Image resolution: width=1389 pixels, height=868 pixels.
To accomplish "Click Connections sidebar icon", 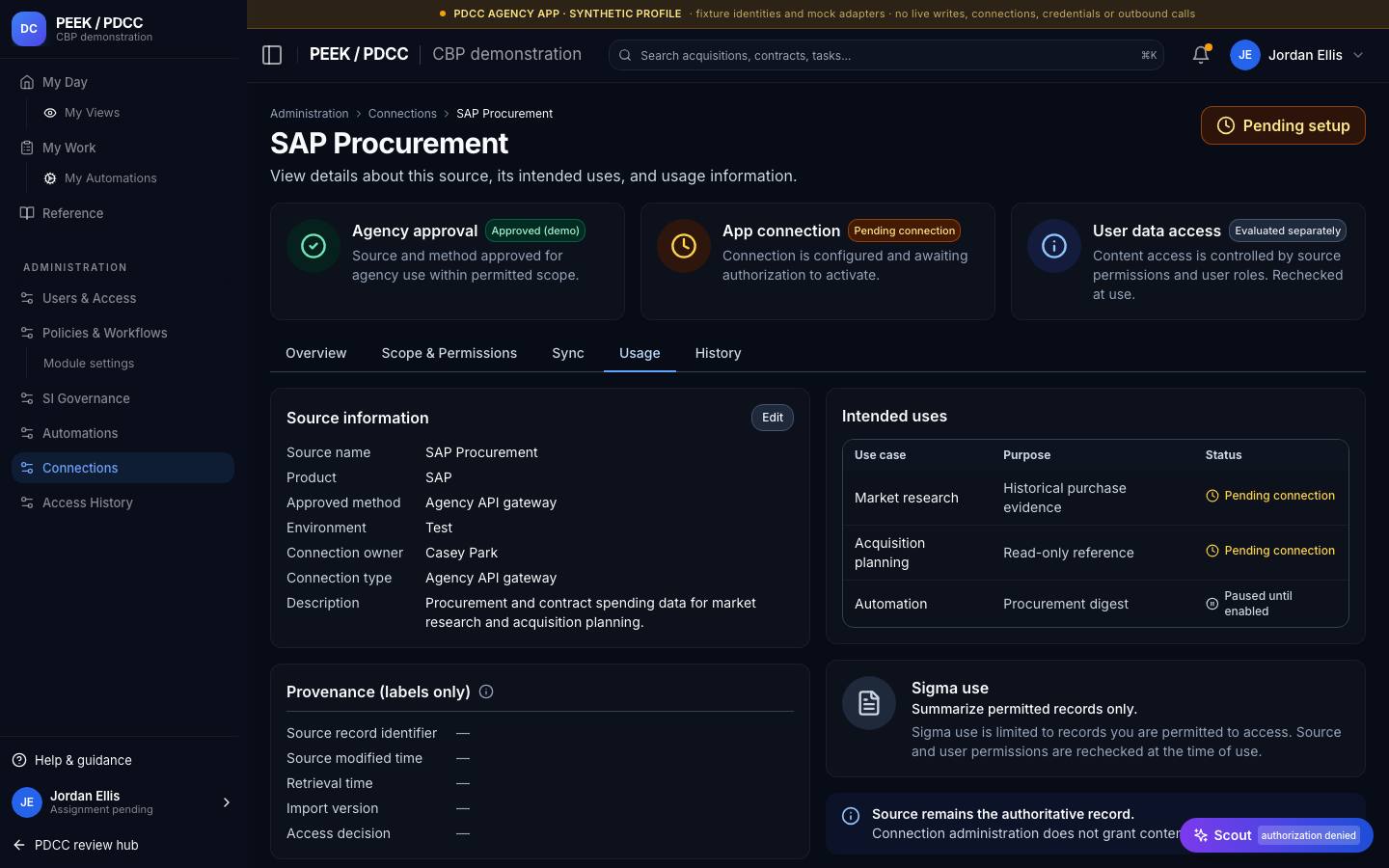I will pos(27,468).
